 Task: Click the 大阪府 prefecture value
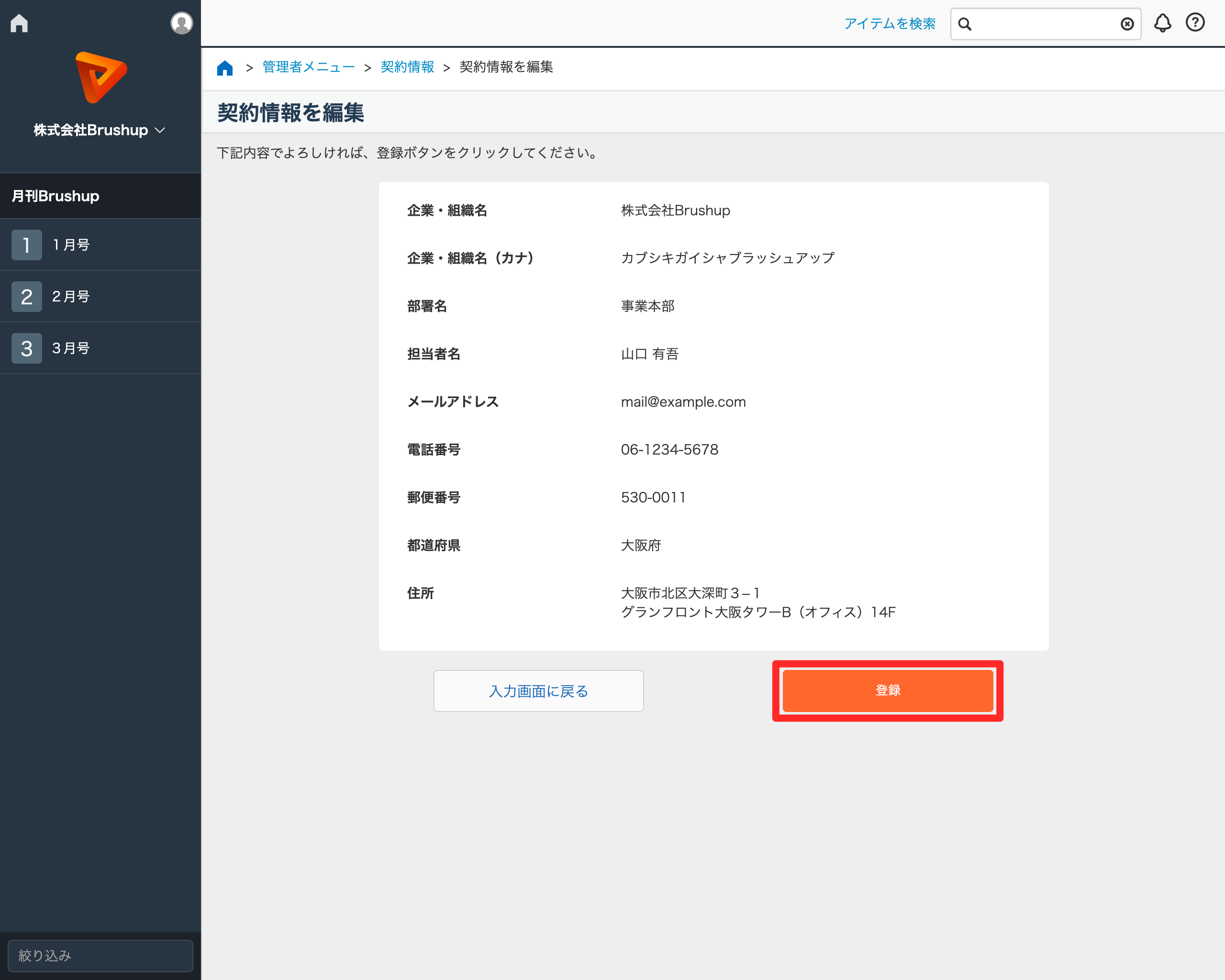coord(641,546)
